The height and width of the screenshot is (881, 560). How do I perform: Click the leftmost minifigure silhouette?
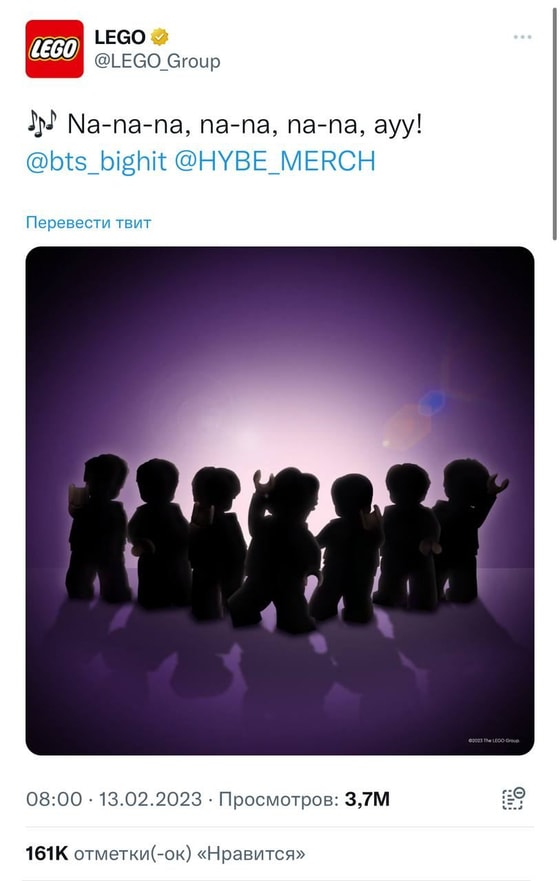tap(97, 528)
